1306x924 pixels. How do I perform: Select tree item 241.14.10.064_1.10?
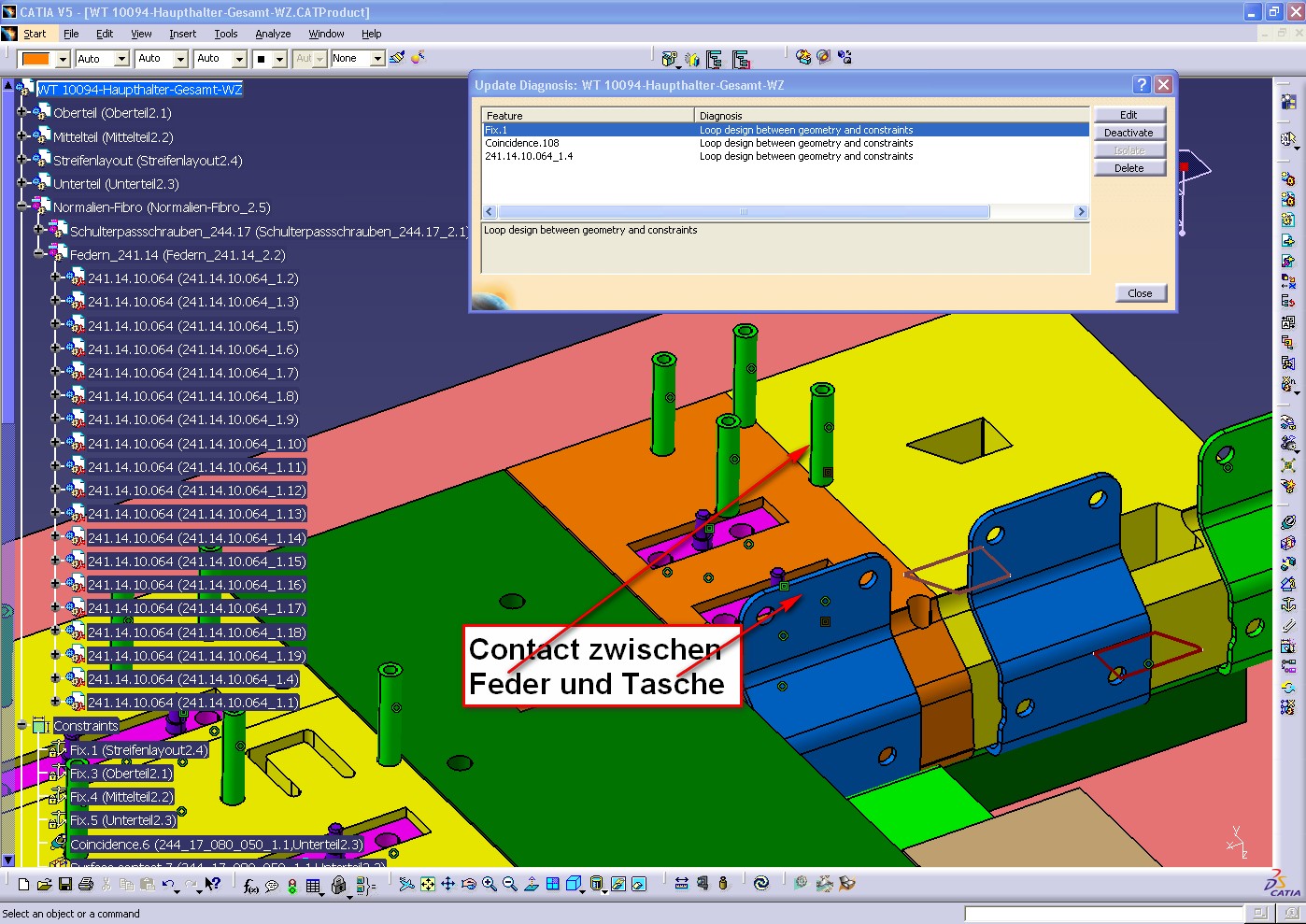coord(196,444)
